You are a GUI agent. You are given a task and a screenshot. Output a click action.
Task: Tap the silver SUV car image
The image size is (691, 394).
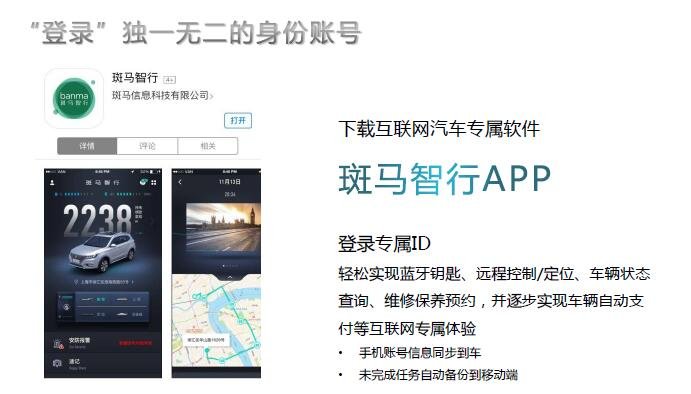[x=102, y=250]
